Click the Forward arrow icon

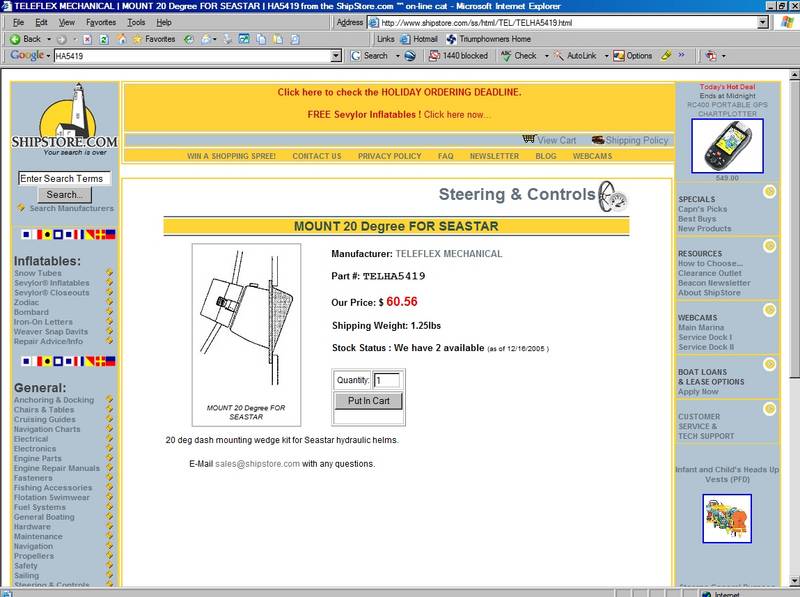(62, 39)
